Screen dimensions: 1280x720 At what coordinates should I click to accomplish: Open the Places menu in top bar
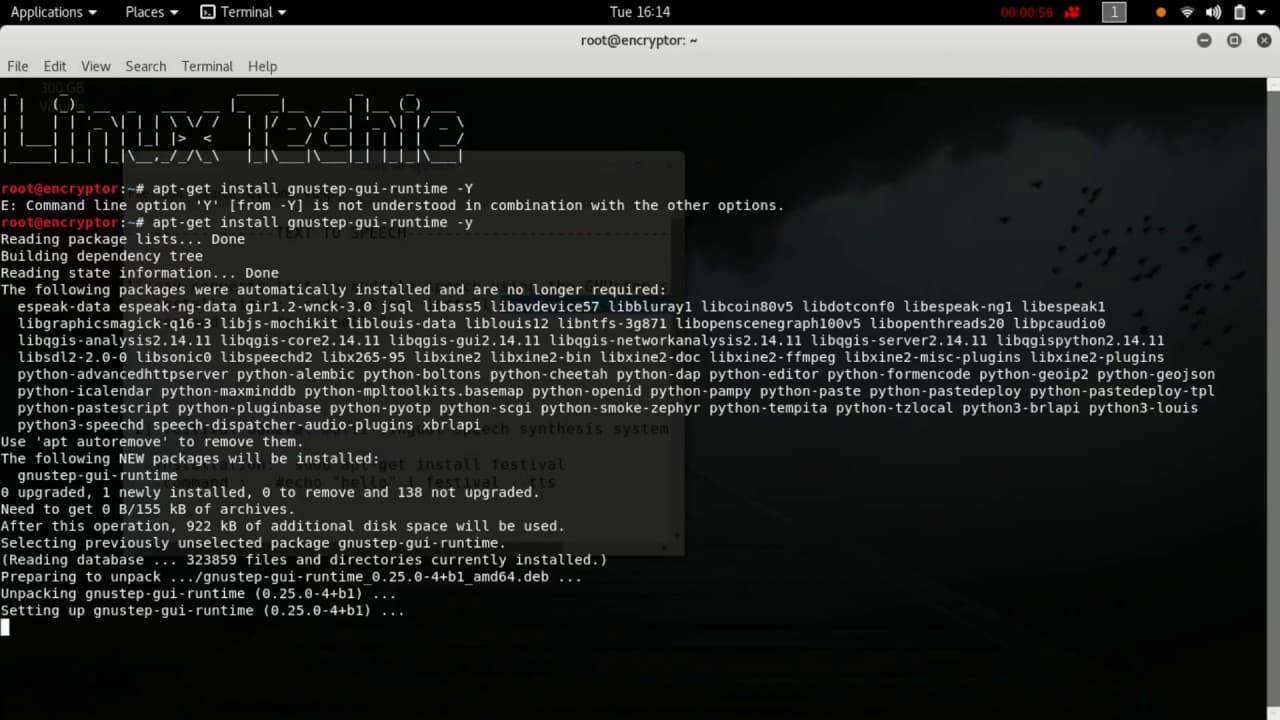152,12
